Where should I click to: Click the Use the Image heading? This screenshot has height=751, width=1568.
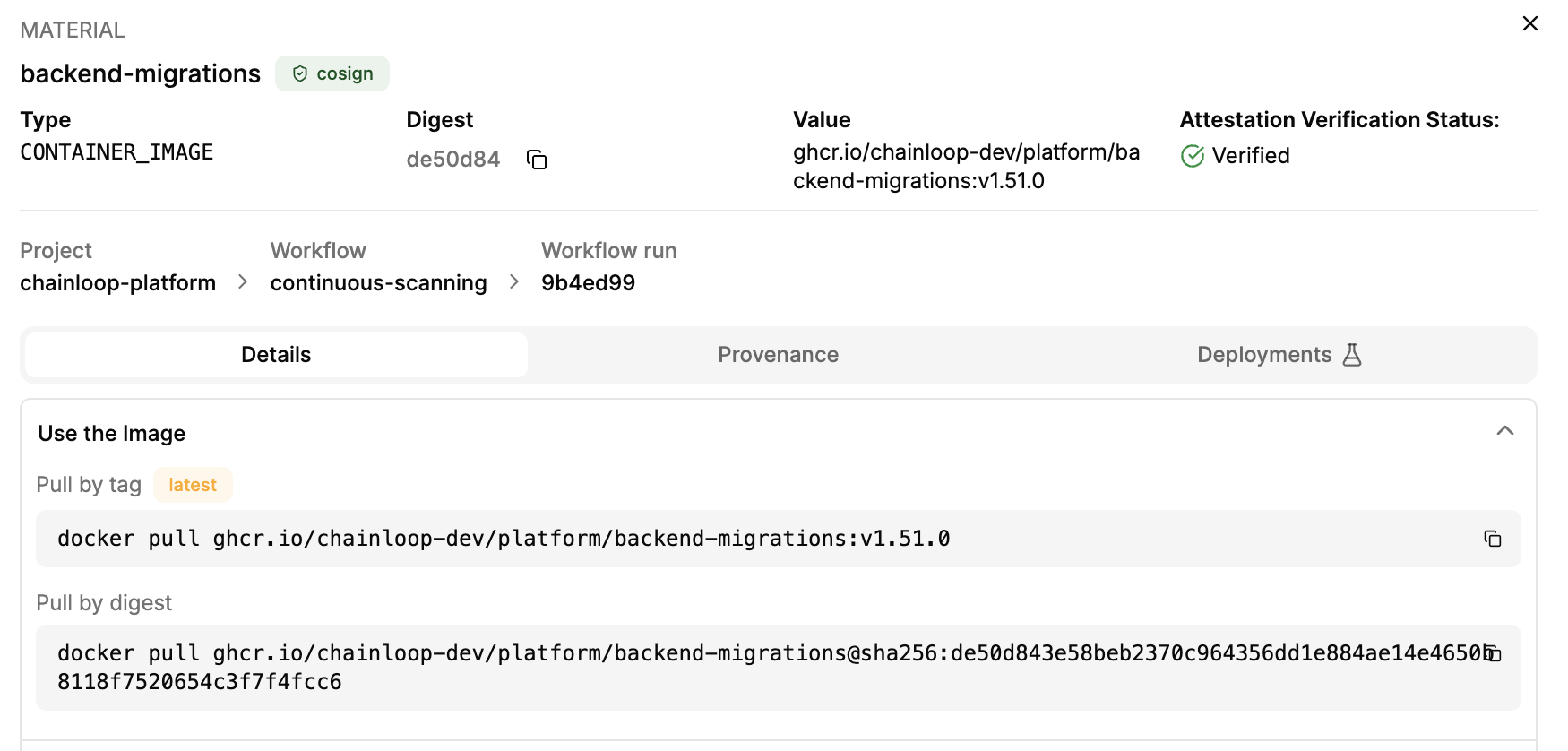111,434
